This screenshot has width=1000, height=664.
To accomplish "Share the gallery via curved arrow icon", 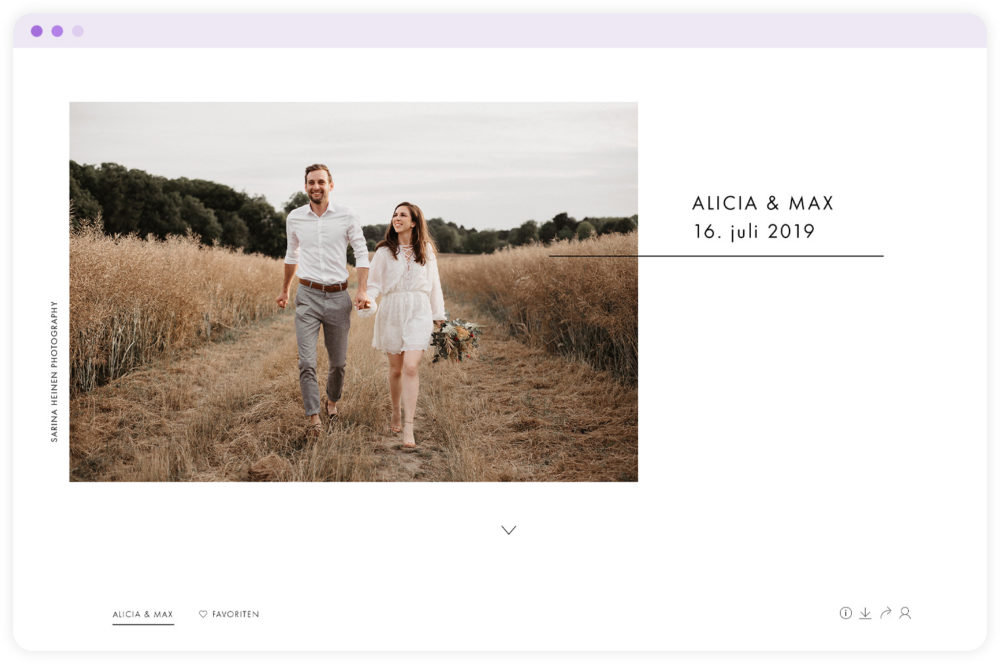I will click(885, 613).
